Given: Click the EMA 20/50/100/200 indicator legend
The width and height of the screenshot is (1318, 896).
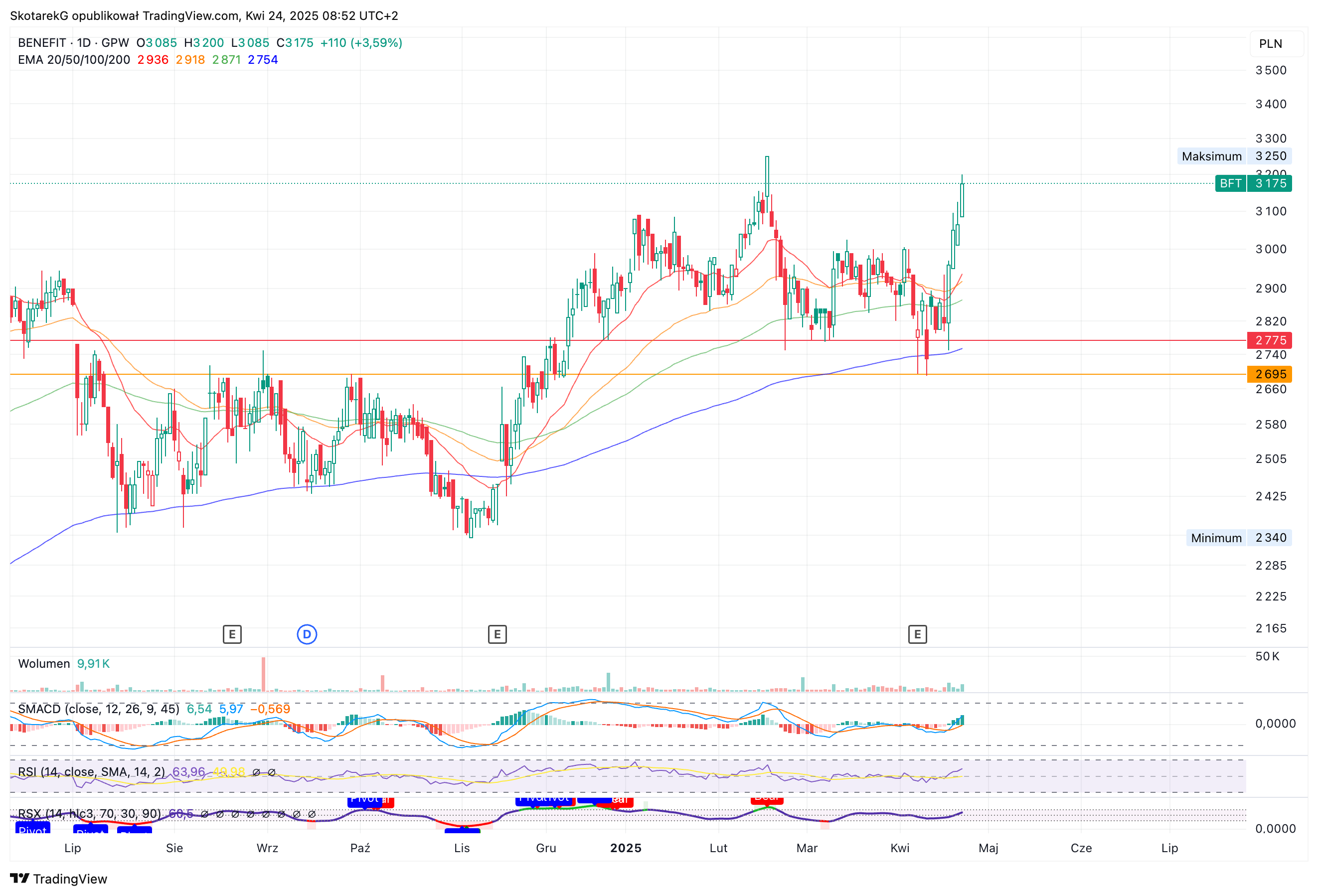Looking at the screenshot, I should (x=74, y=59).
